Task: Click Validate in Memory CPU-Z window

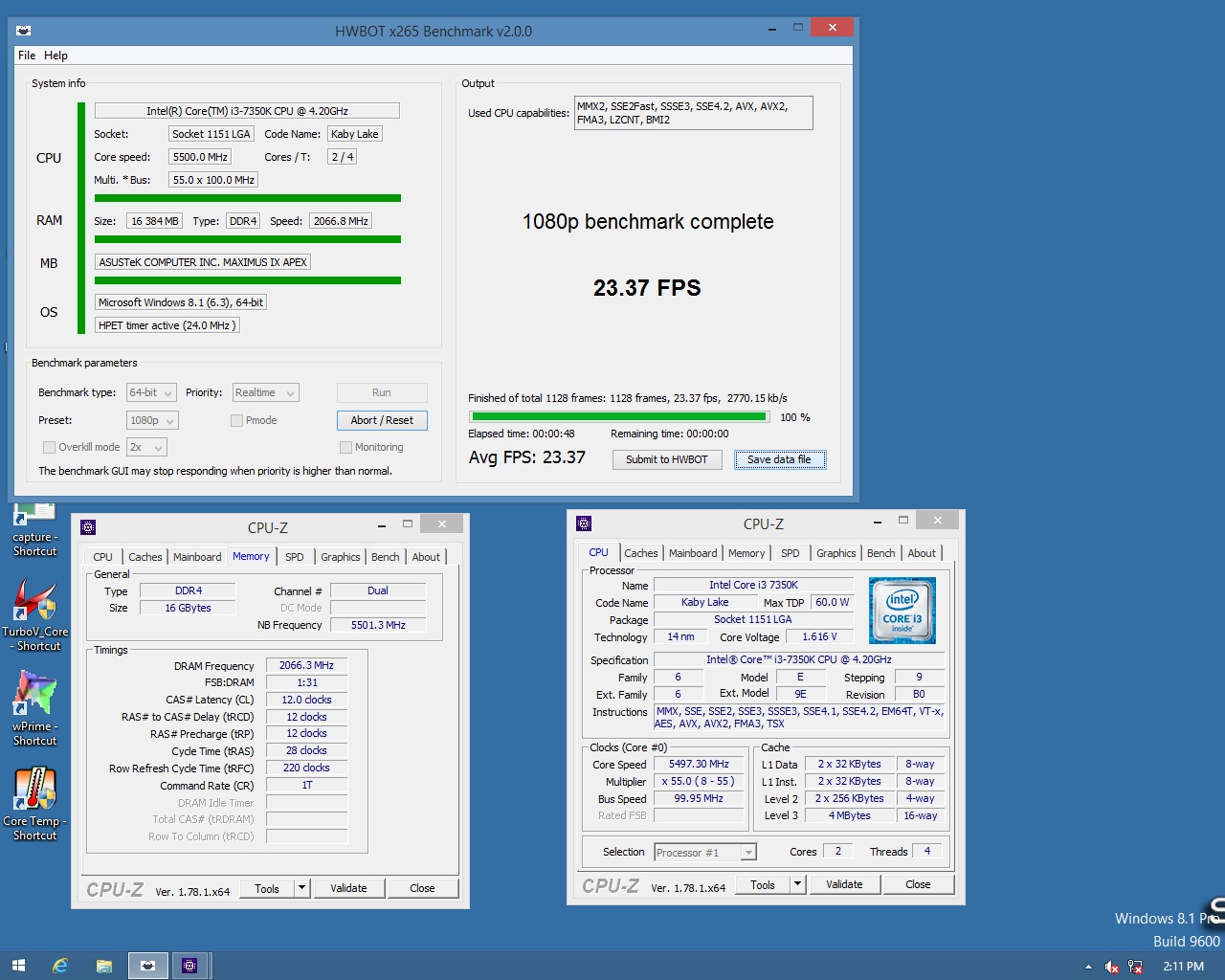Action: (x=348, y=888)
